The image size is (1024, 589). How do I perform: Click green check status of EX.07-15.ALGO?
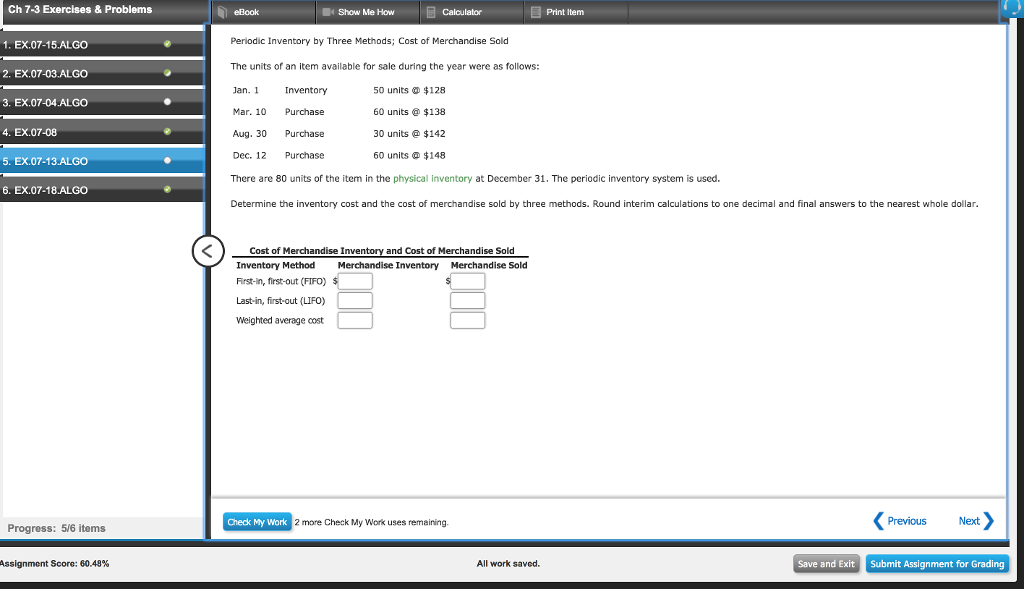tap(168, 44)
